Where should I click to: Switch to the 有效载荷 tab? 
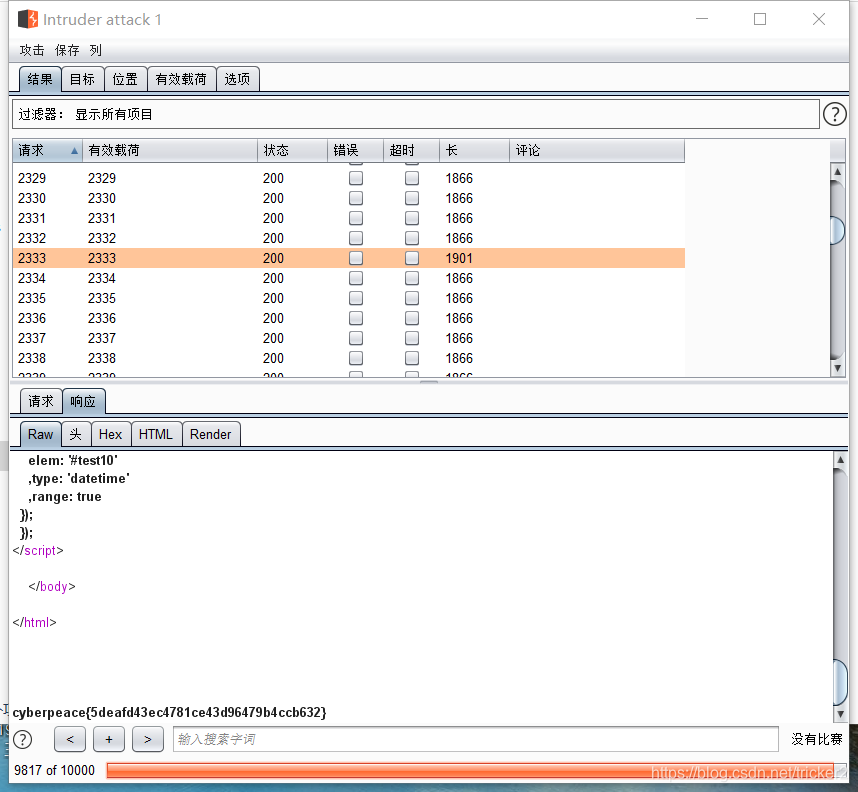pos(181,79)
